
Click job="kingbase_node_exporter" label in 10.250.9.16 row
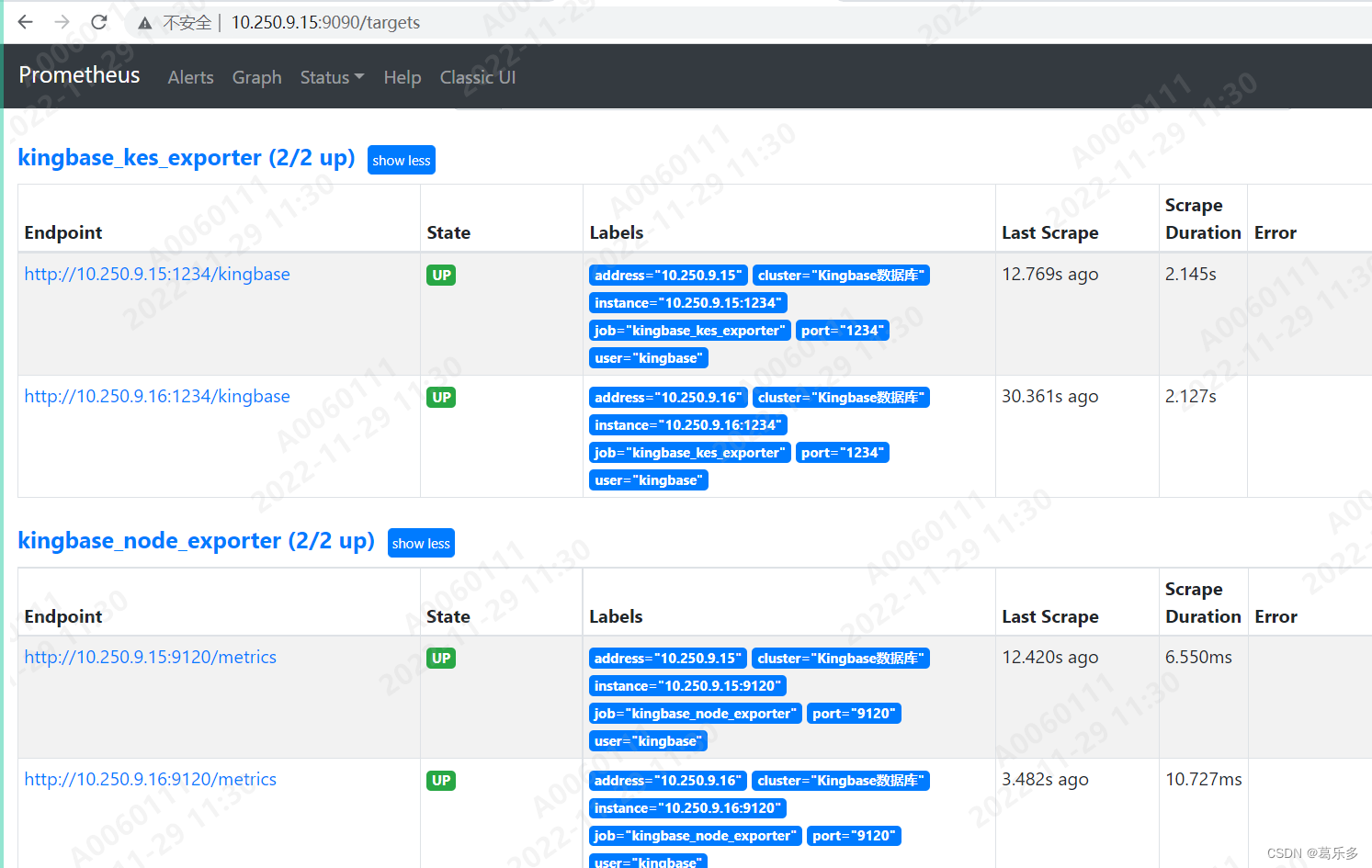(696, 836)
